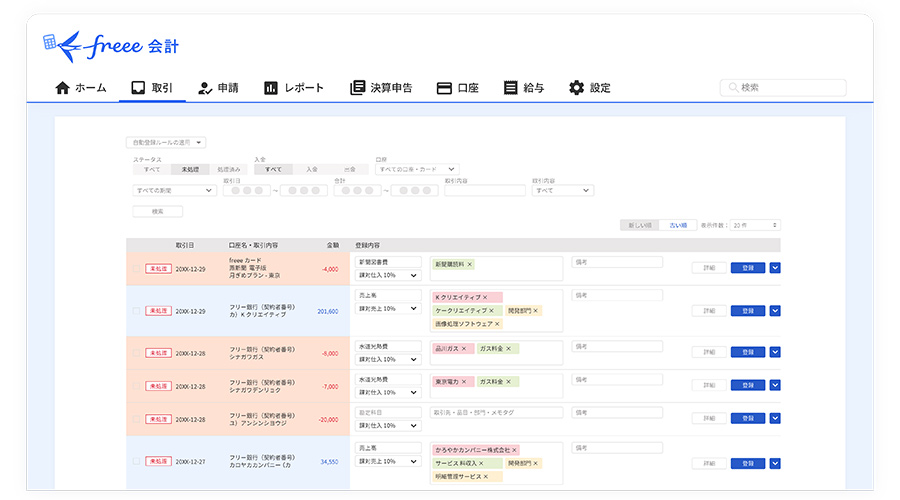Select the 処理済み status filter

coord(229,170)
